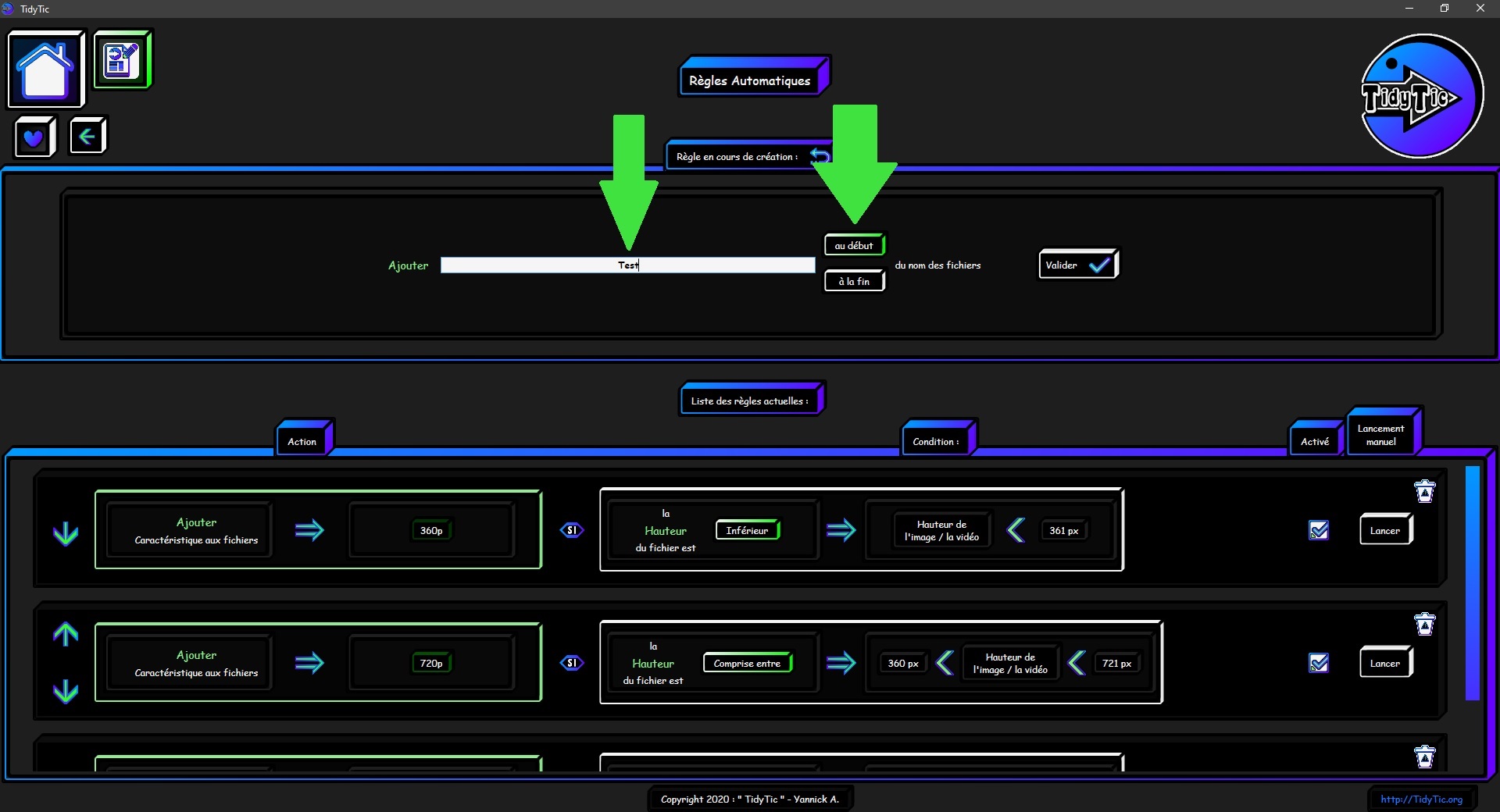Click the SI condition badge of 360p rule
The height and width of the screenshot is (812, 1500).
click(572, 530)
